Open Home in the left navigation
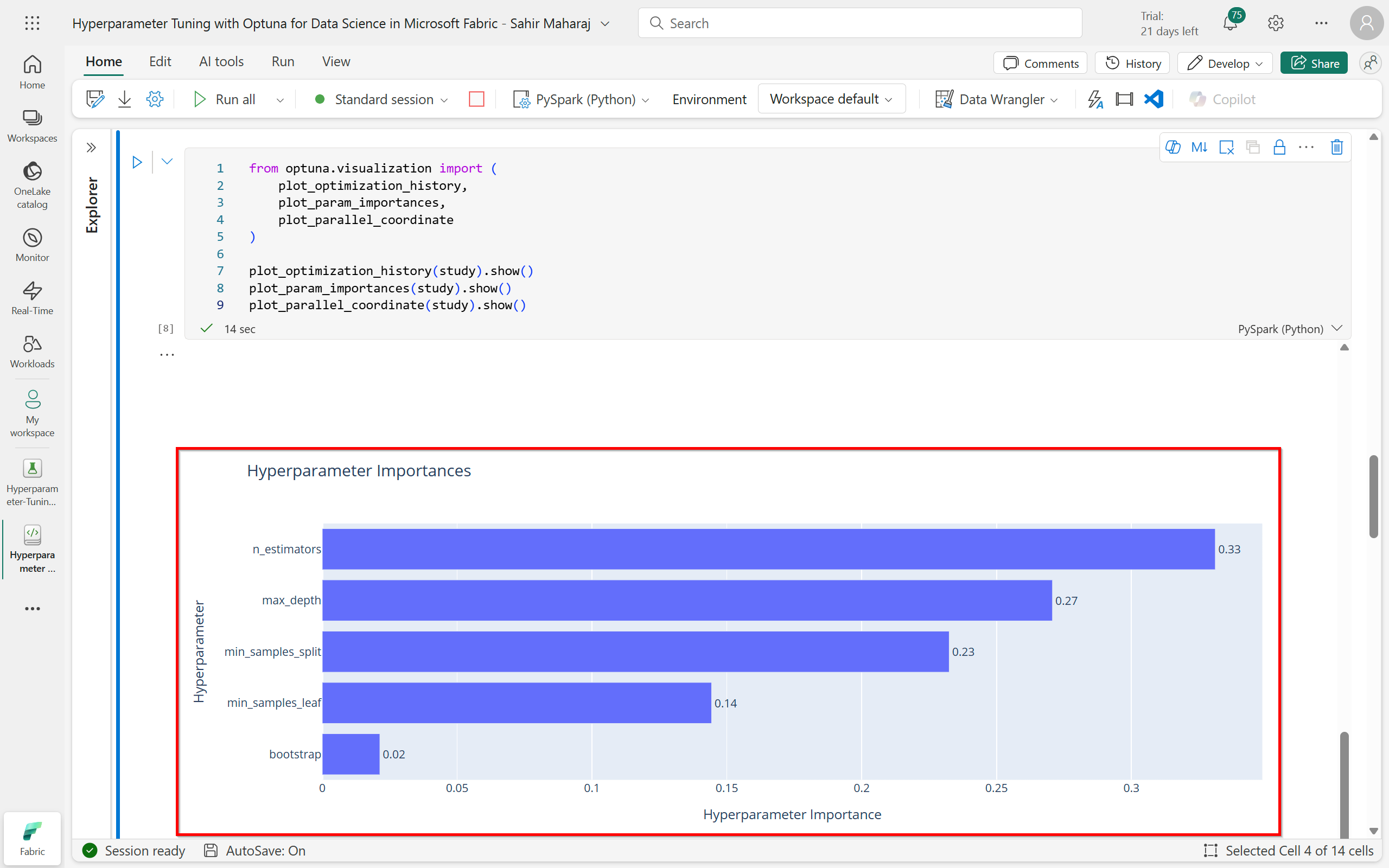The width and height of the screenshot is (1389, 868). tap(32, 72)
